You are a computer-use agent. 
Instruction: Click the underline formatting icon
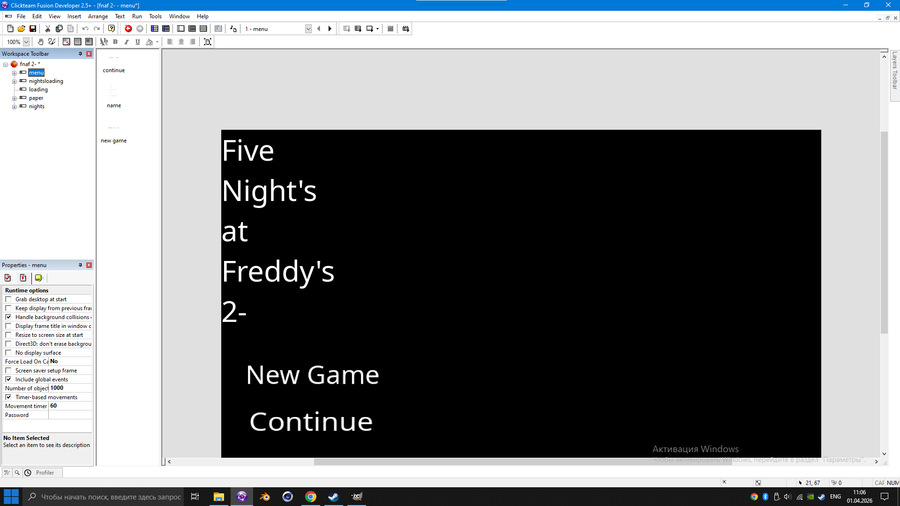137,42
